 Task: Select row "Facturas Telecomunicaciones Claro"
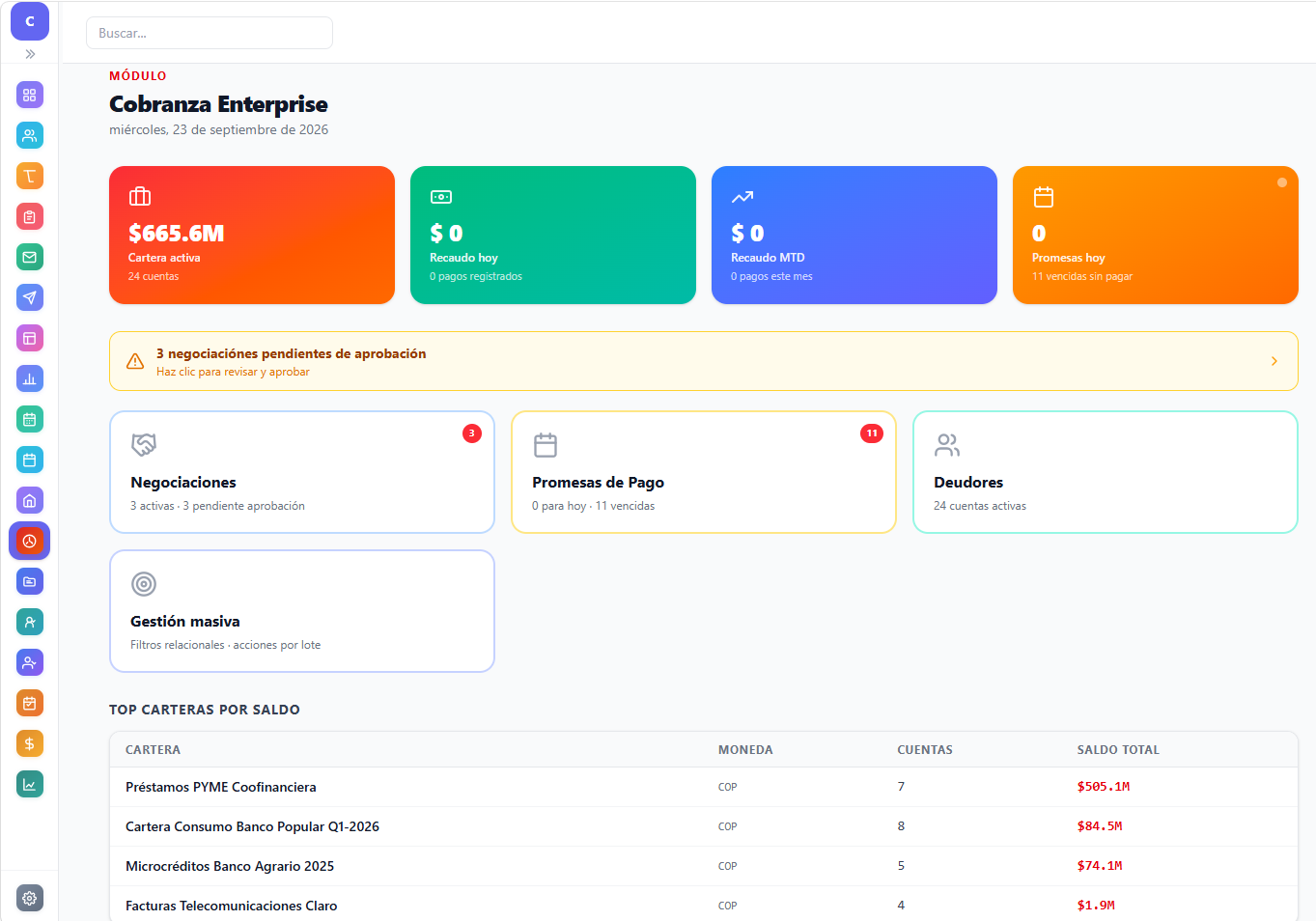(704, 905)
